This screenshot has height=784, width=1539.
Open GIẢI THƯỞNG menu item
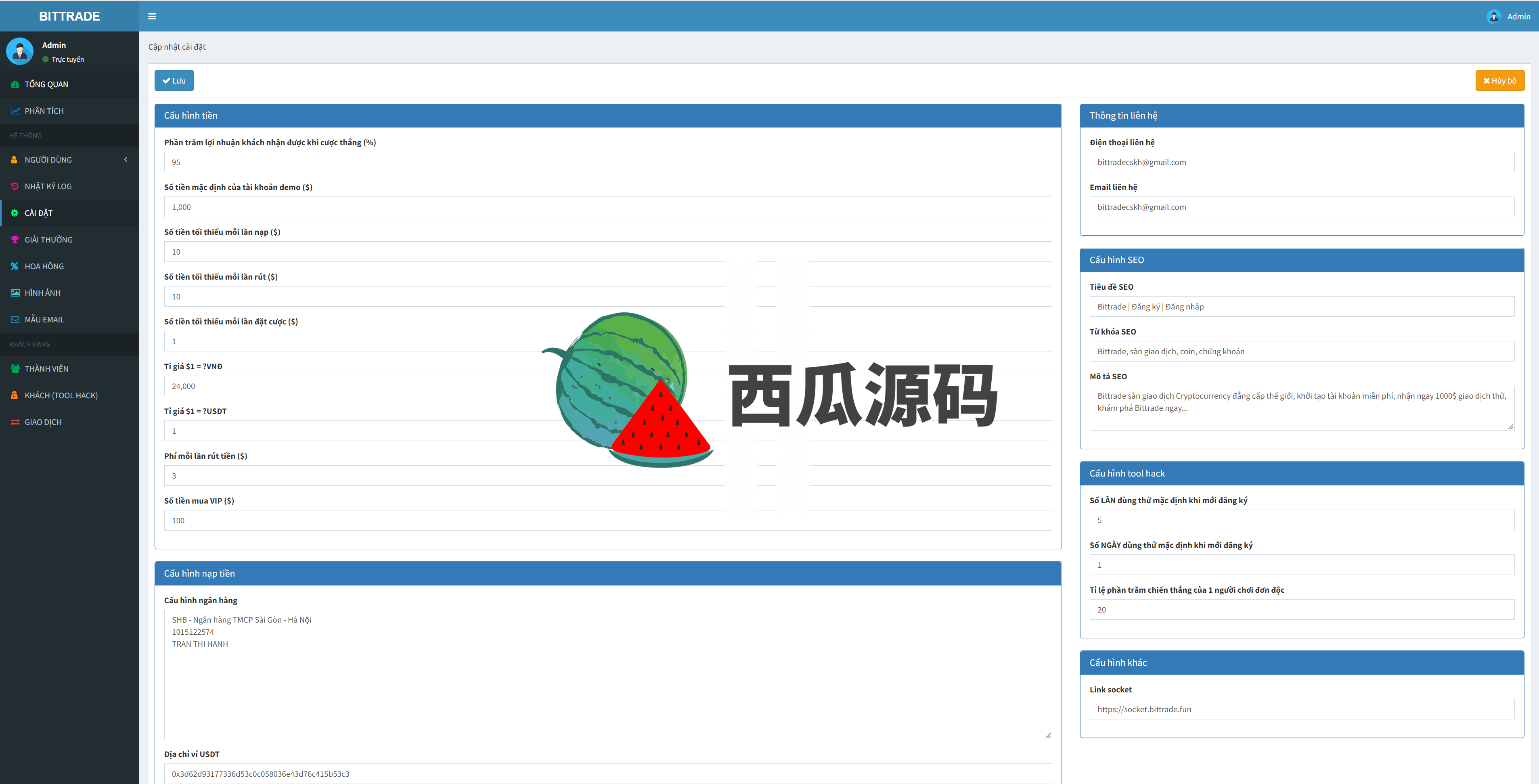tap(69, 239)
